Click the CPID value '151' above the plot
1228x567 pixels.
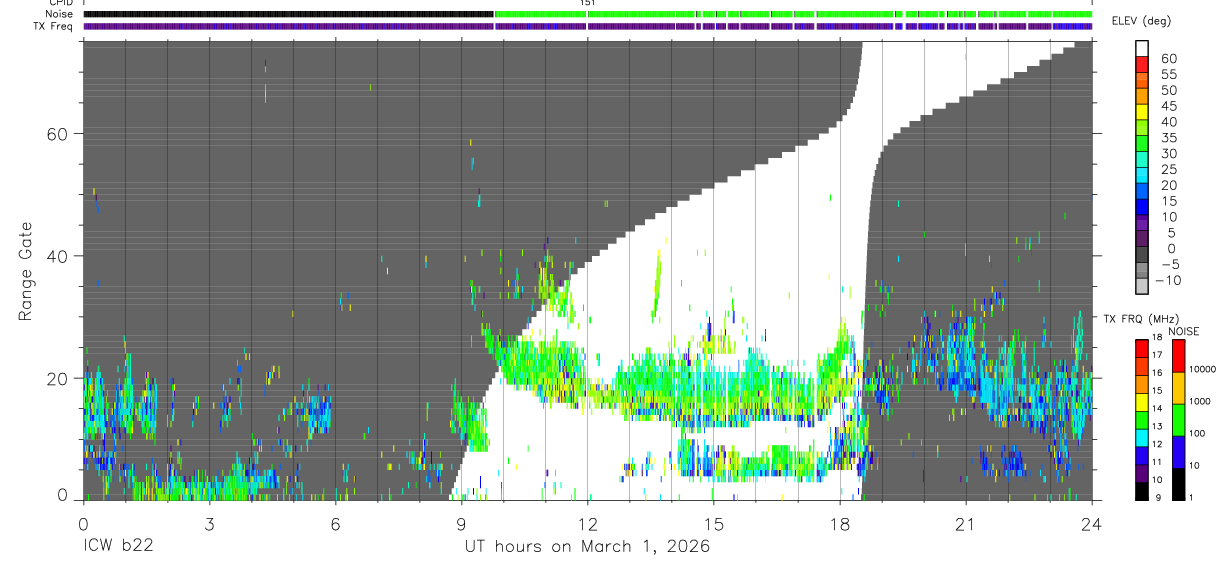point(588,4)
